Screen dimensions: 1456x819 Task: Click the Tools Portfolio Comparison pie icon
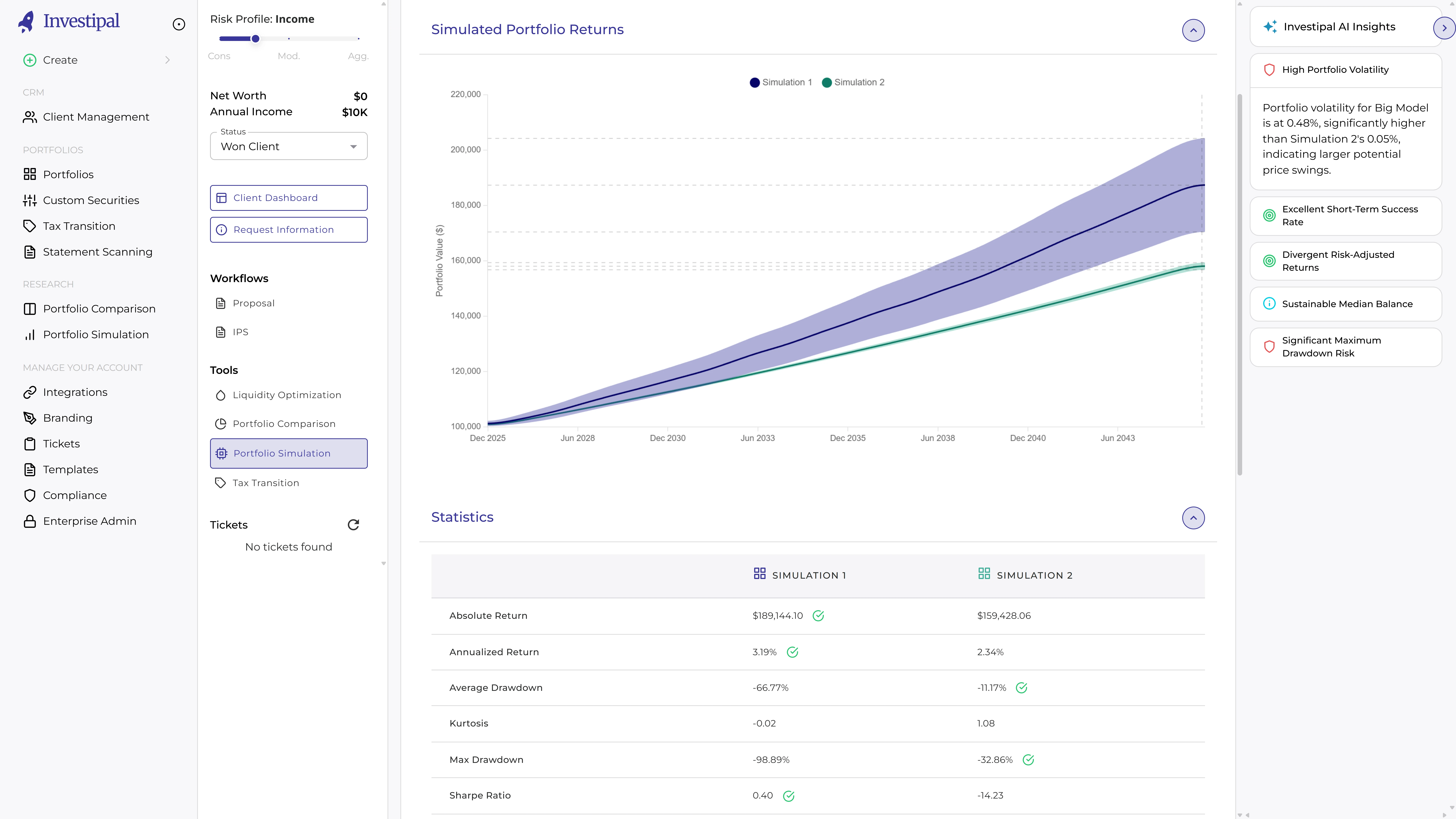220,424
